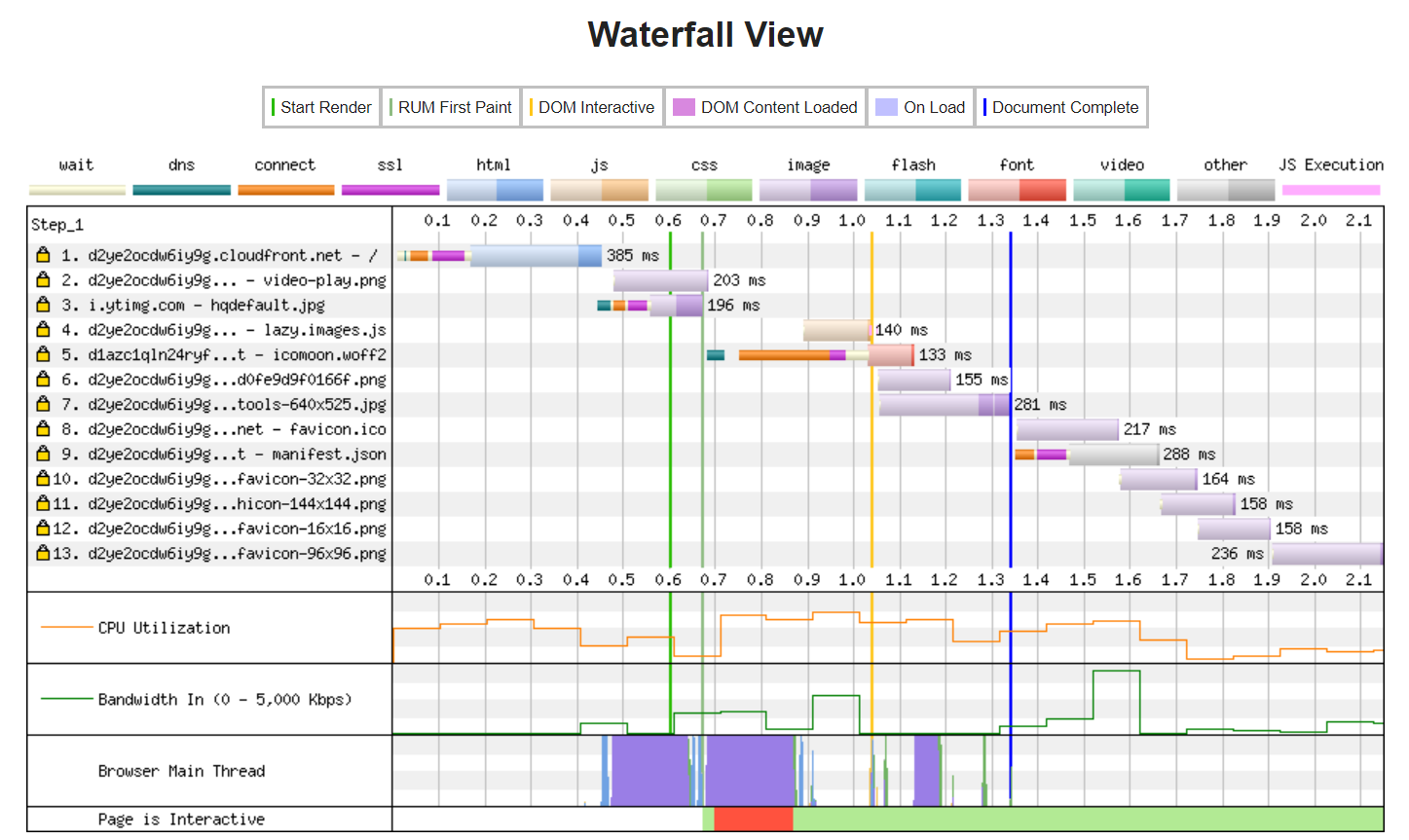Click the dns teal color key bar
The image size is (1409, 840).
pos(181,190)
